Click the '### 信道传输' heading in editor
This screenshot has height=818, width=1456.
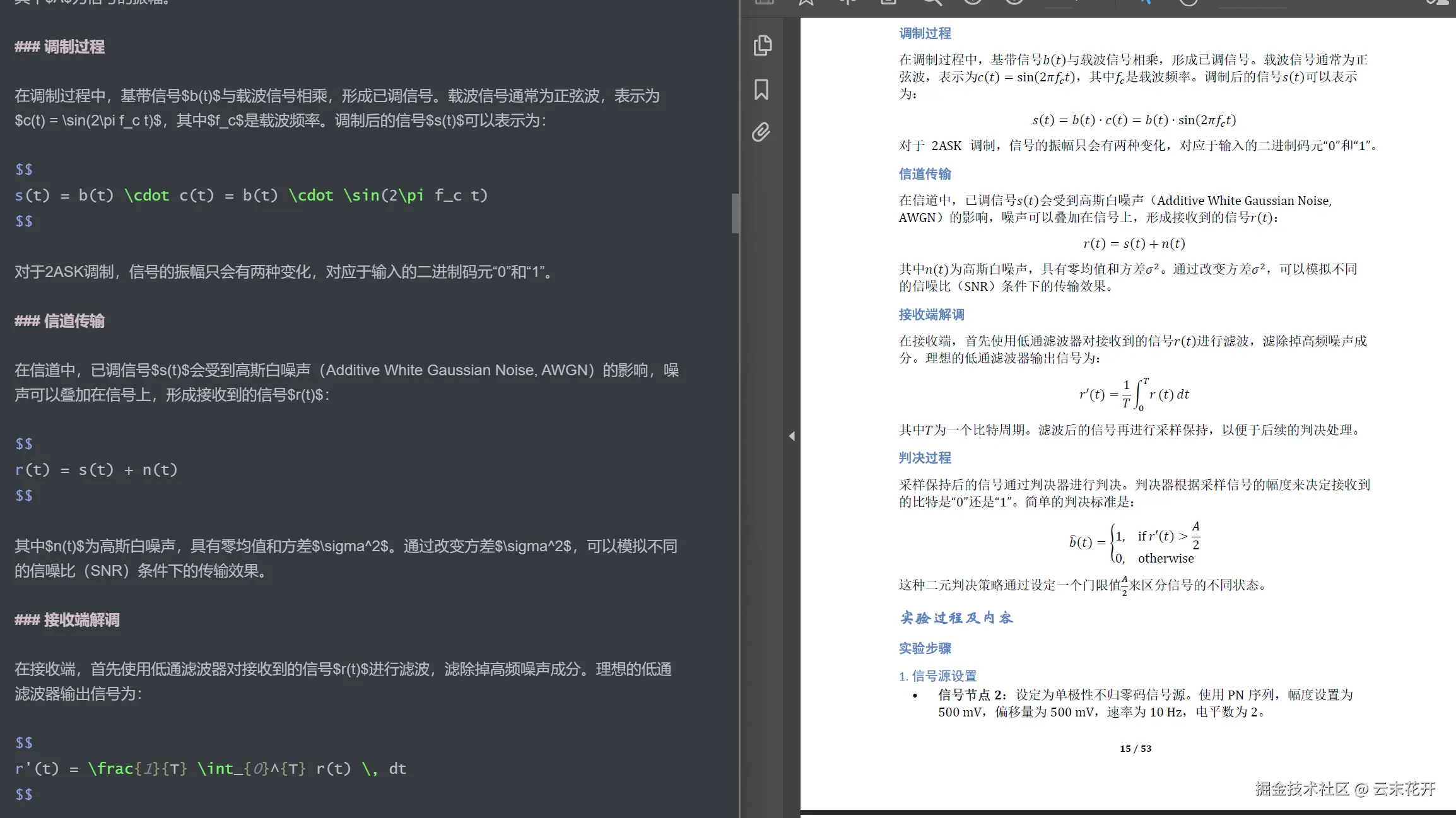[60, 321]
